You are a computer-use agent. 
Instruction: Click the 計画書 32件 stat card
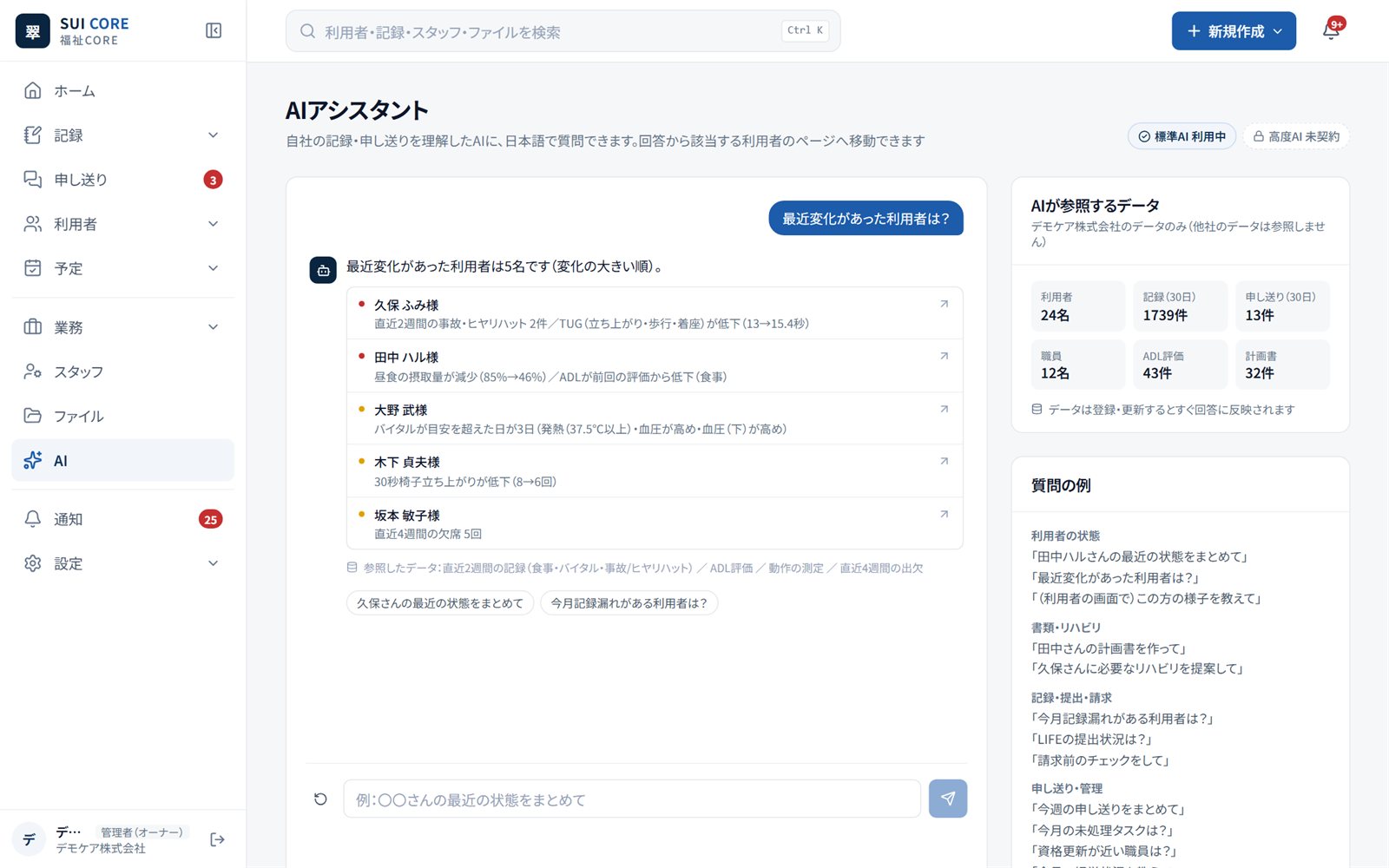click(x=1283, y=365)
